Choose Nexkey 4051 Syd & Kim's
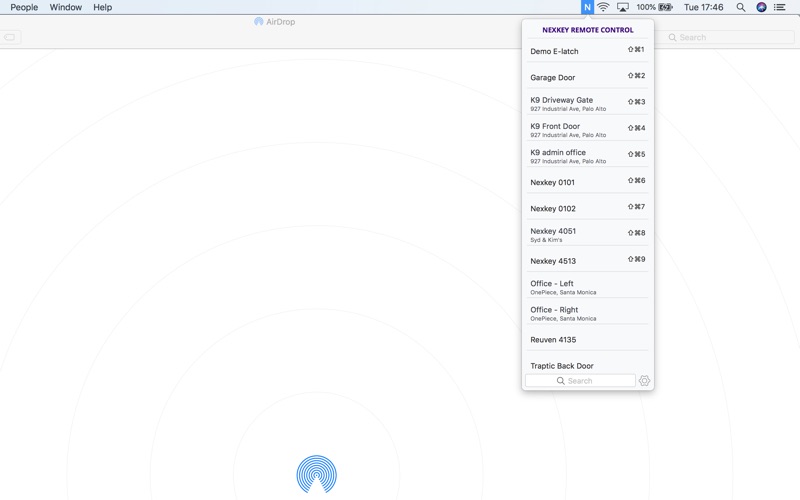The image size is (800, 500). pyautogui.click(x=587, y=234)
